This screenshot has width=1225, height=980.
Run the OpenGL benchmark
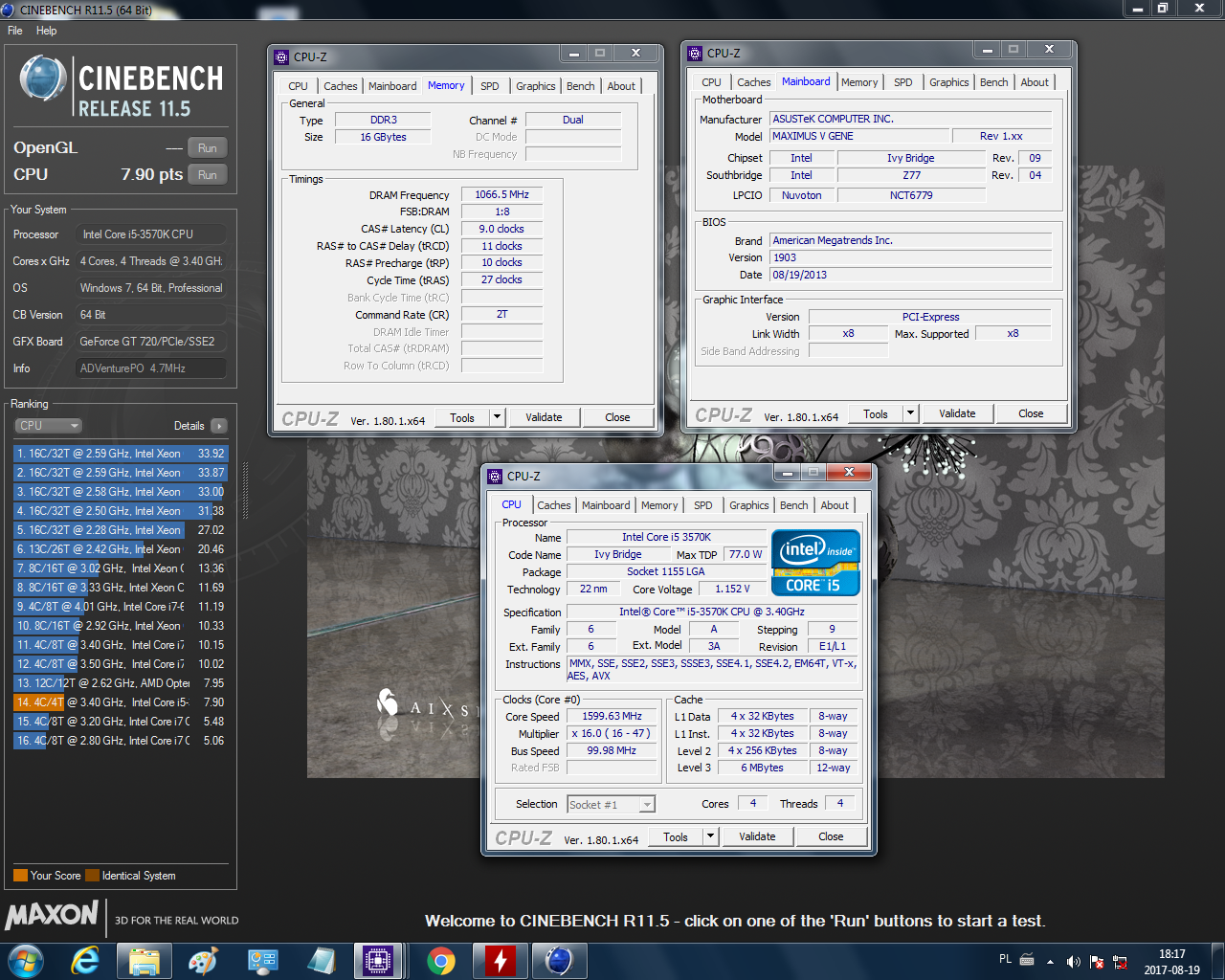[208, 148]
